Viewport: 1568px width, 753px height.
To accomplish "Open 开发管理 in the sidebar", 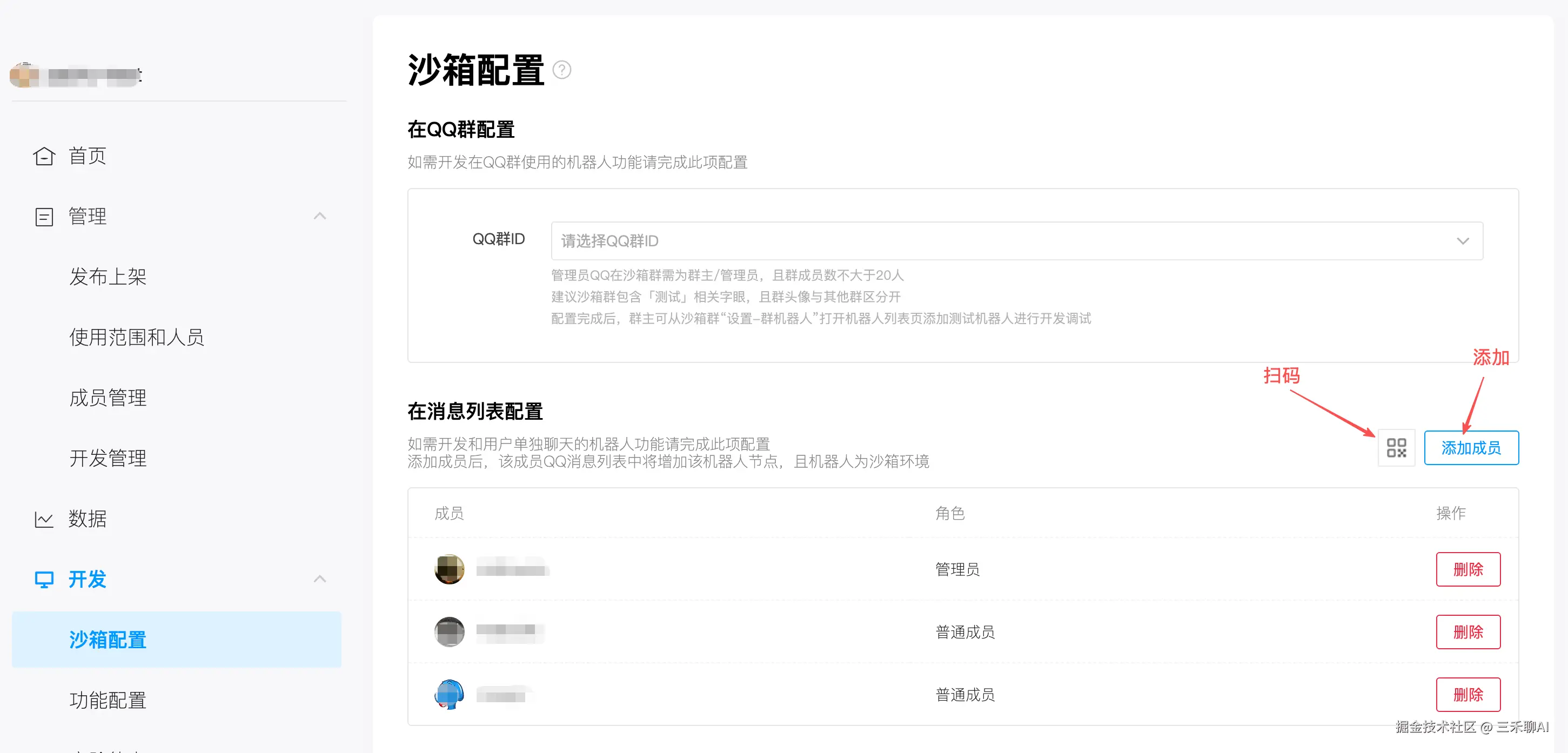I will pyautogui.click(x=108, y=459).
